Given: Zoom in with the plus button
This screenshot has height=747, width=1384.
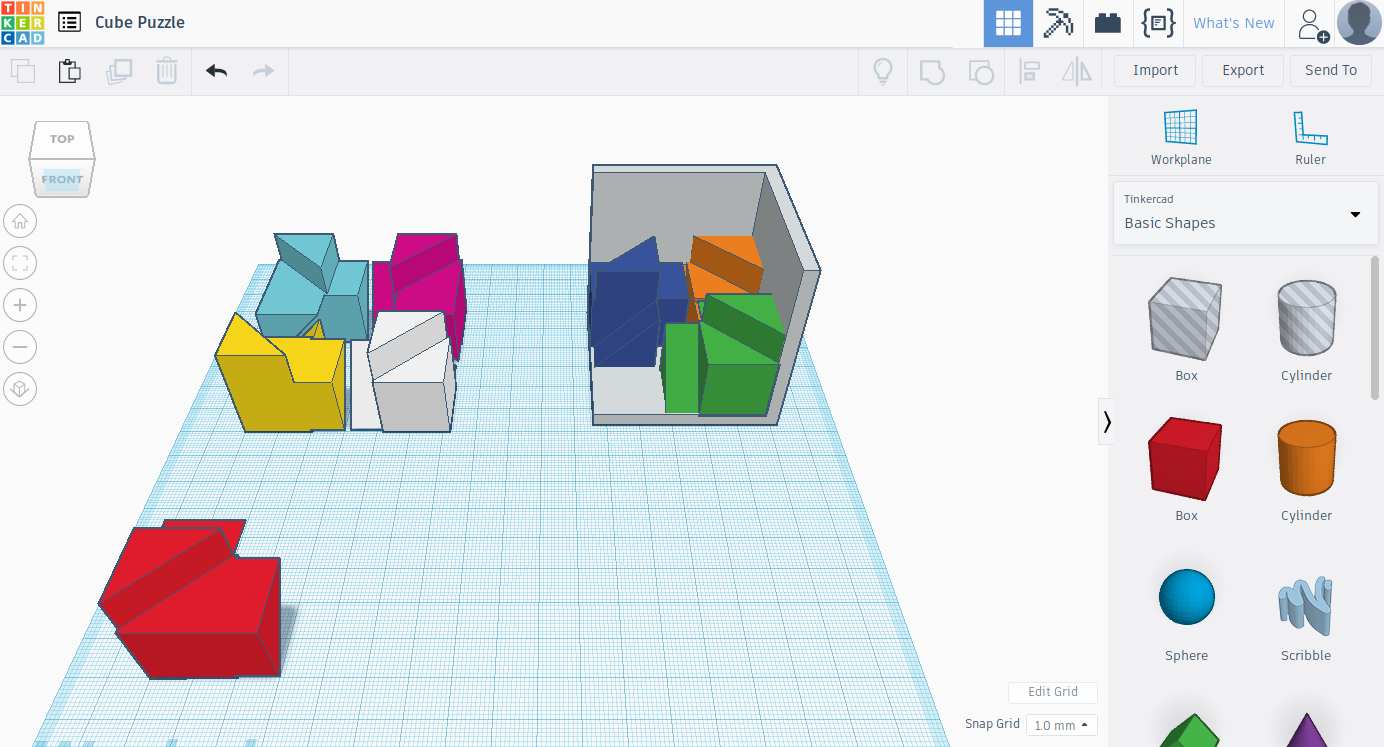Looking at the screenshot, I should [20, 305].
